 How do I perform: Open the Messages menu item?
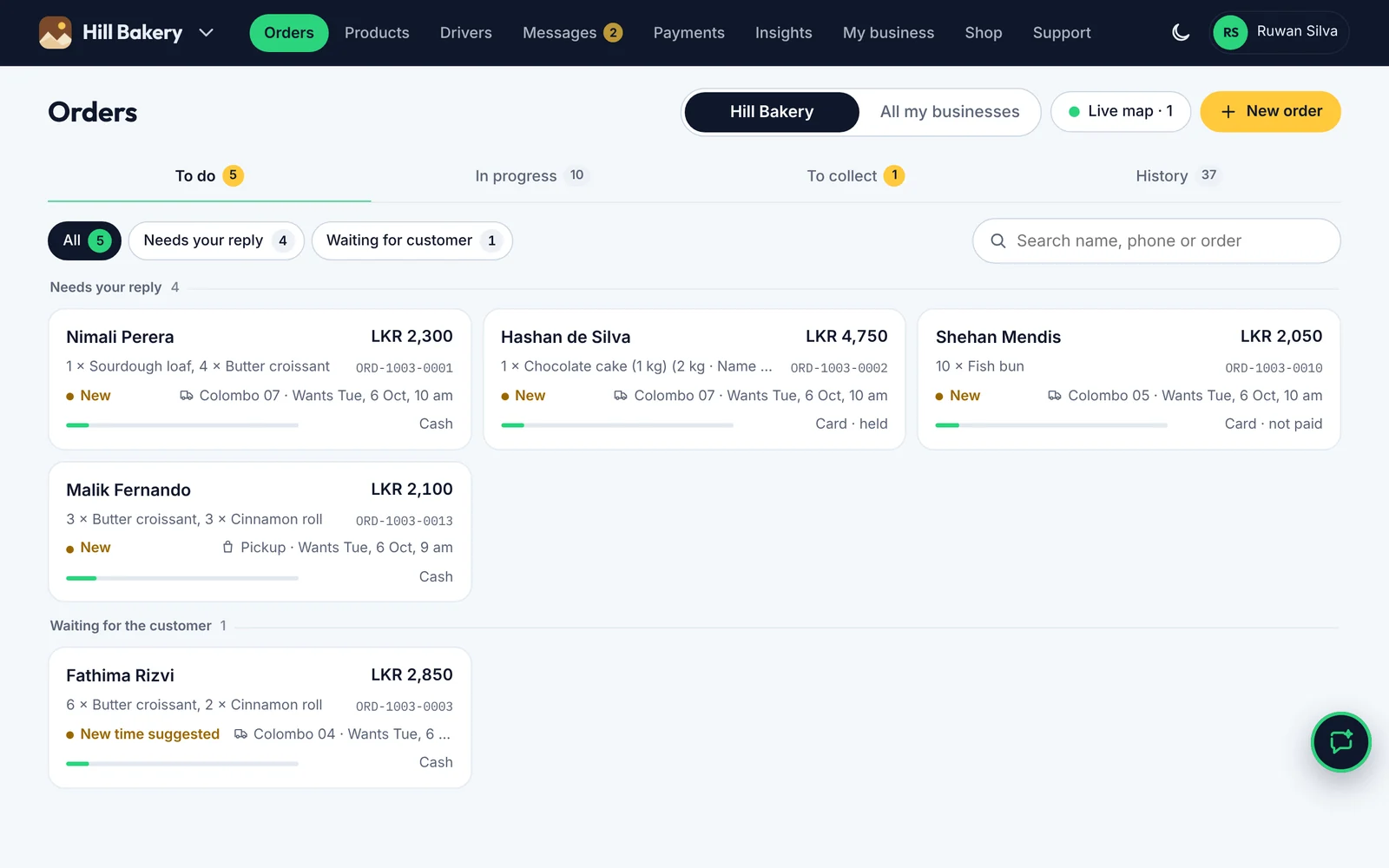click(x=572, y=33)
